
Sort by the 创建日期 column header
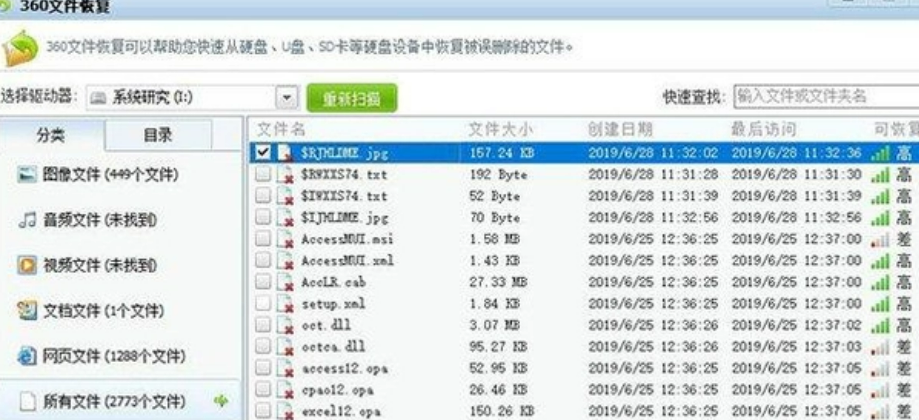click(x=620, y=129)
